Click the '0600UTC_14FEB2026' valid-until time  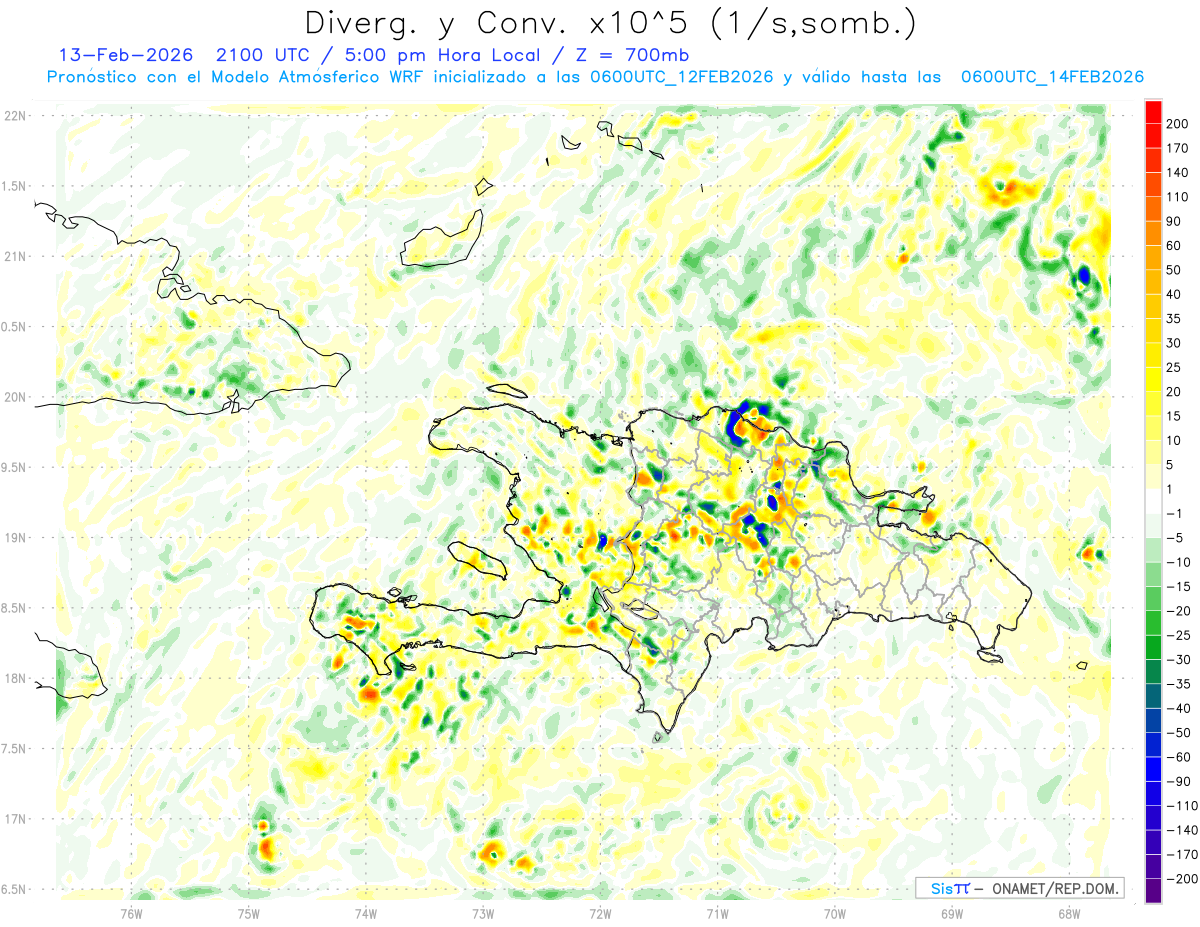click(1052, 77)
